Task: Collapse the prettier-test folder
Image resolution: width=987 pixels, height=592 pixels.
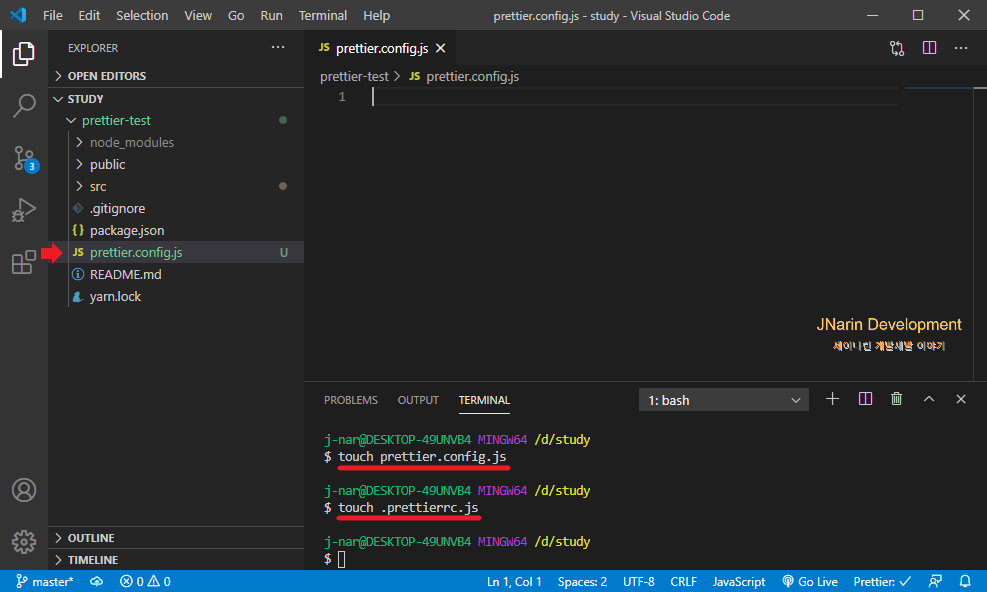Action: point(176,120)
